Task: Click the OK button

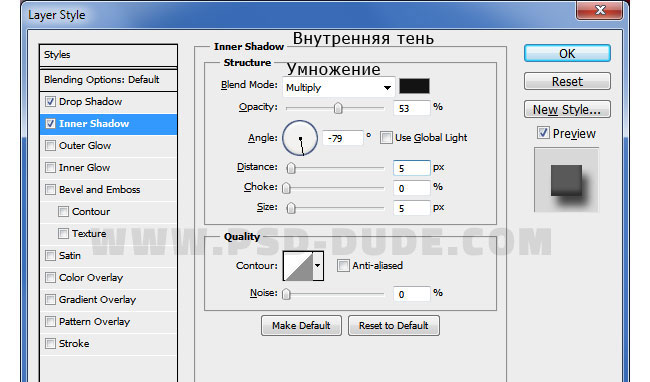Action: click(567, 53)
